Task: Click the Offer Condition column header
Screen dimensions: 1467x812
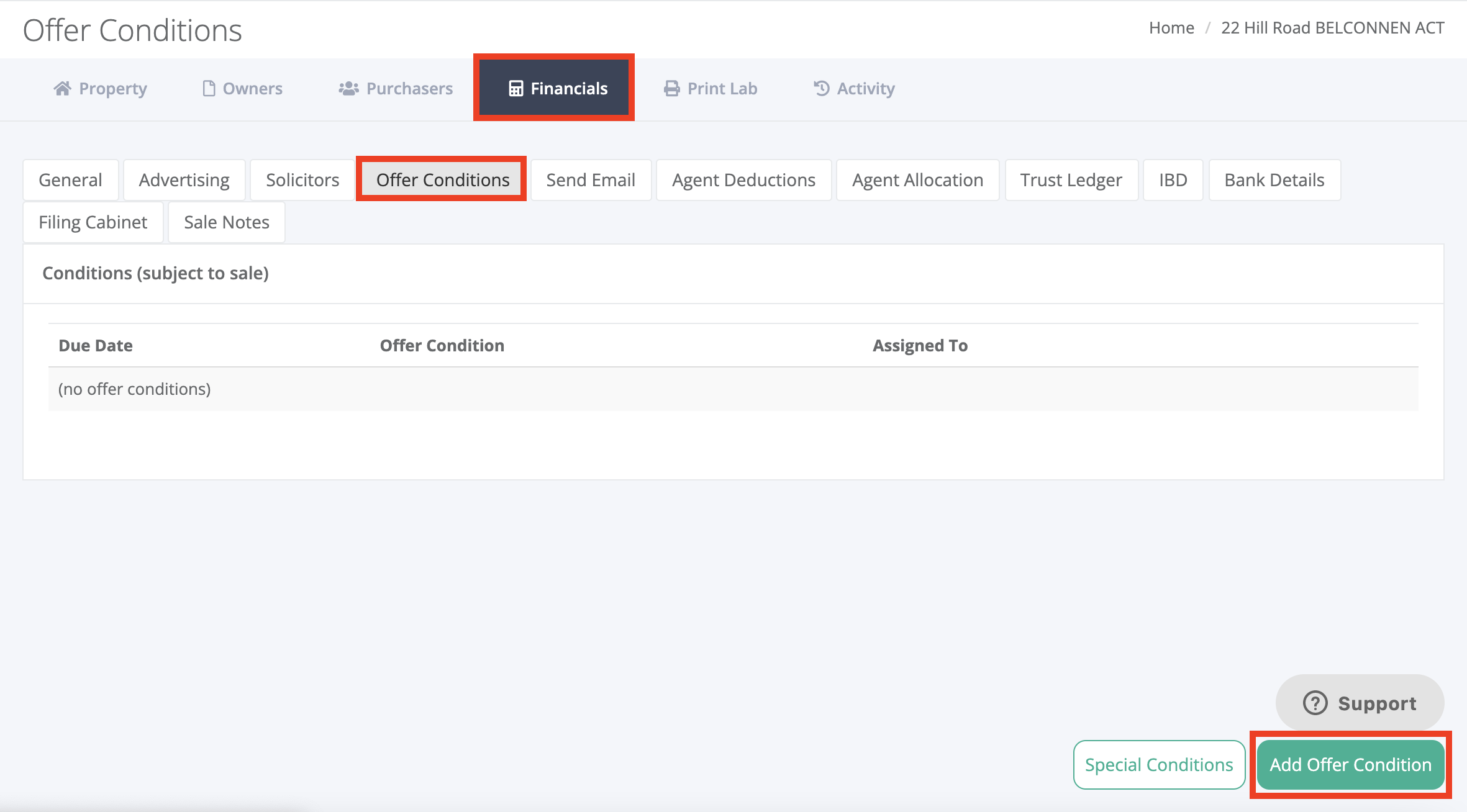Action: pos(442,345)
